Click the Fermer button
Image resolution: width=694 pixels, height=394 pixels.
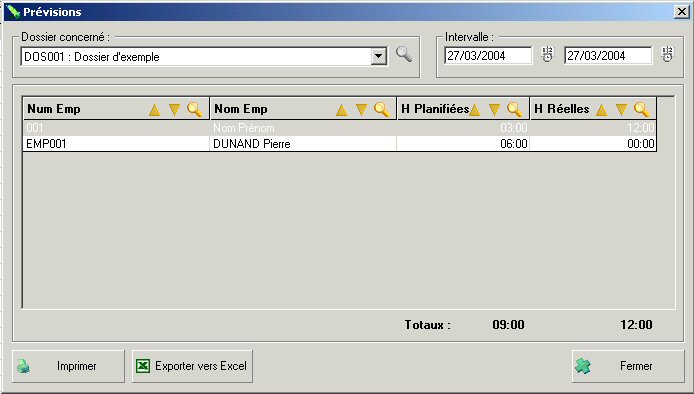[x=628, y=366]
